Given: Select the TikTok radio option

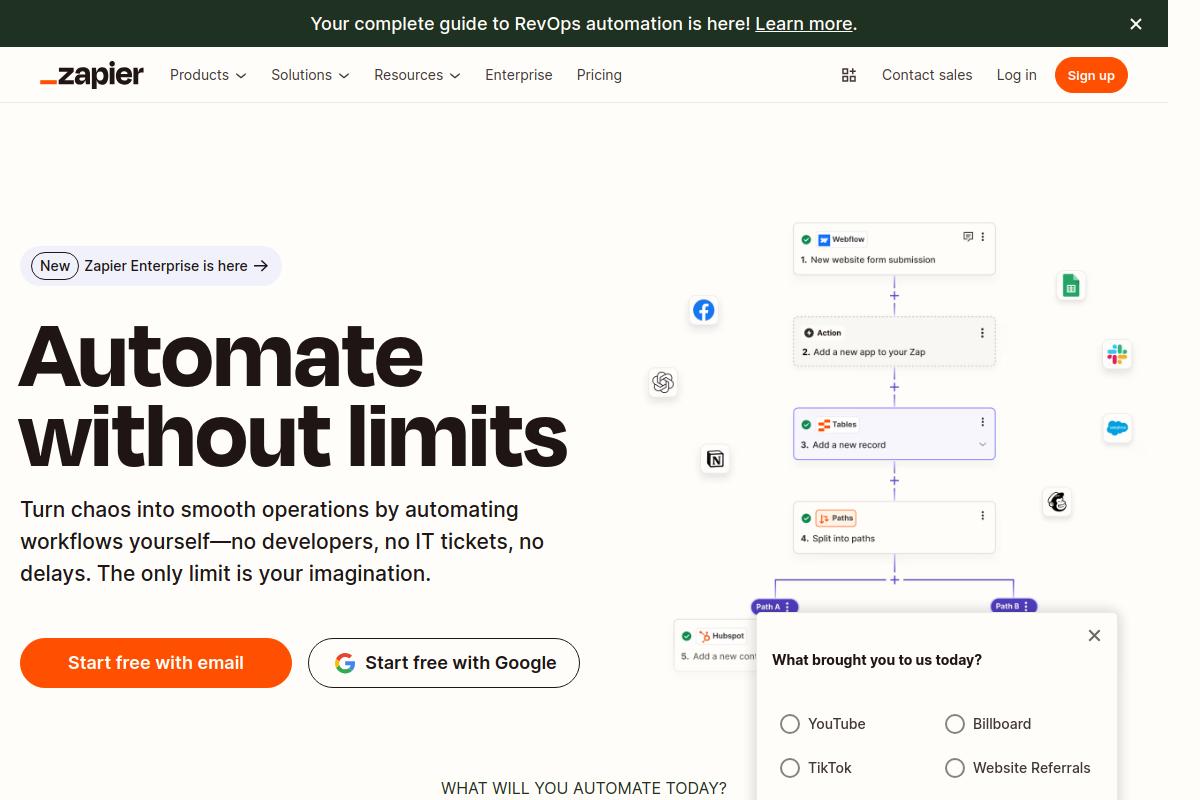Looking at the screenshot, I should click(790, 768).
